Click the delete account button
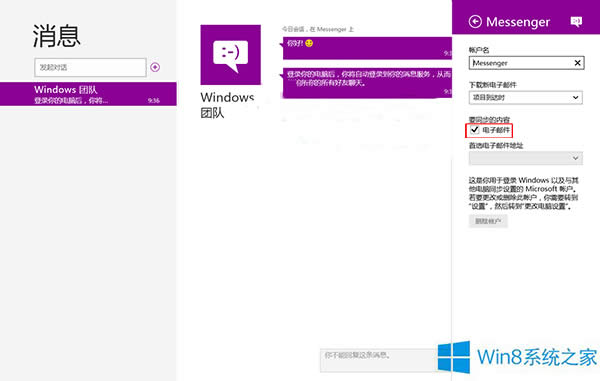Viewport: 600px width, 381px height. tap(488, 221)
